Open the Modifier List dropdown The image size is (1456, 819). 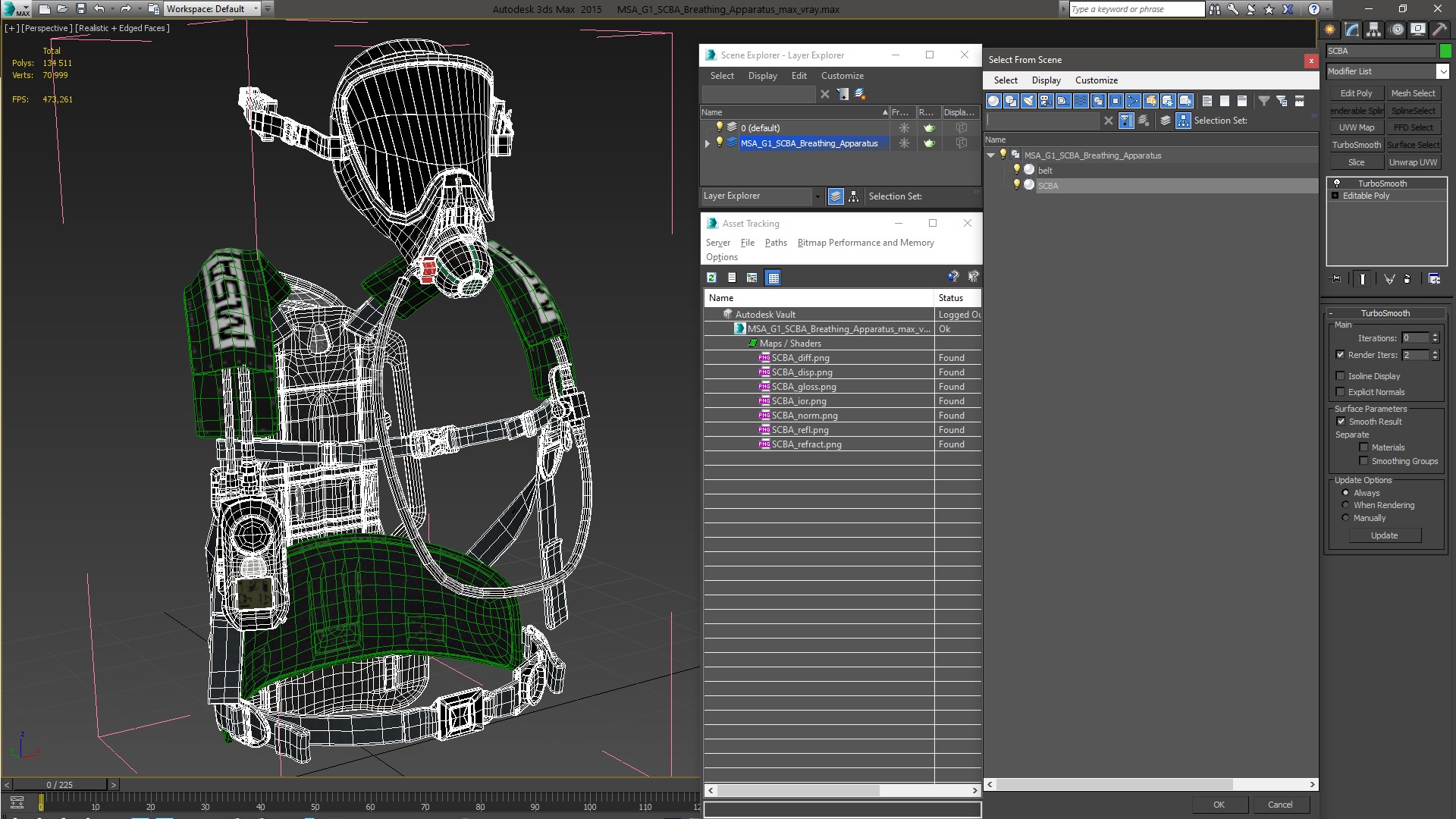point(1442,71)
